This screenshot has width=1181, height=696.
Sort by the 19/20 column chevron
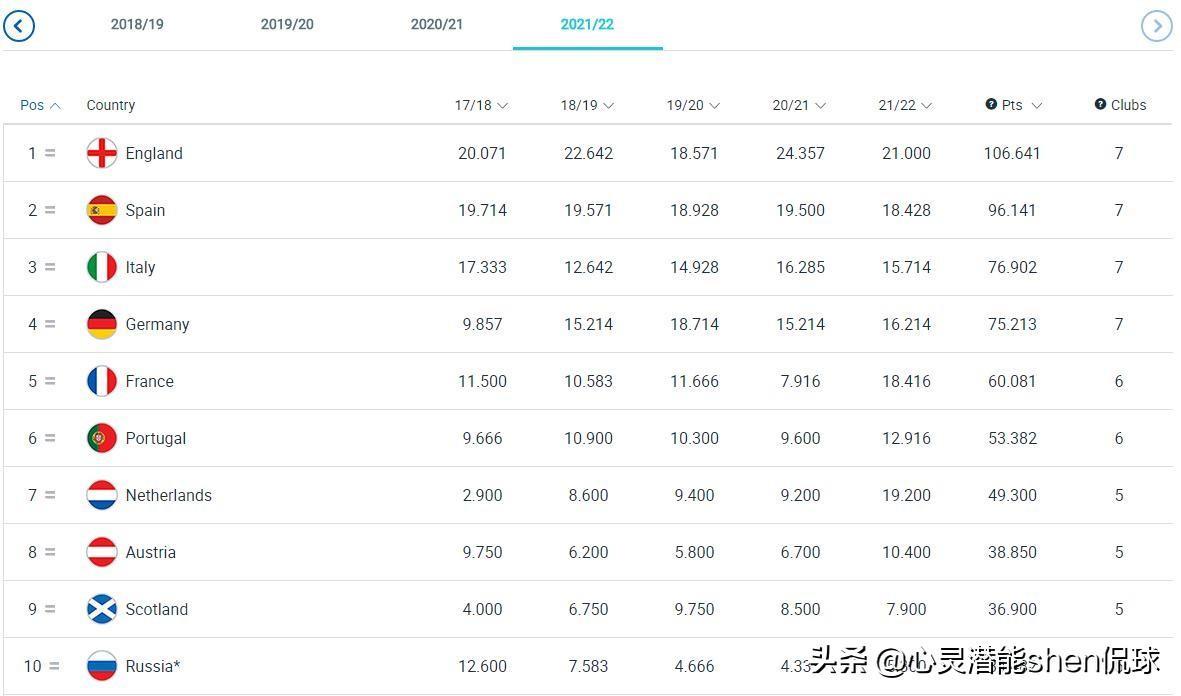[714, 105]
